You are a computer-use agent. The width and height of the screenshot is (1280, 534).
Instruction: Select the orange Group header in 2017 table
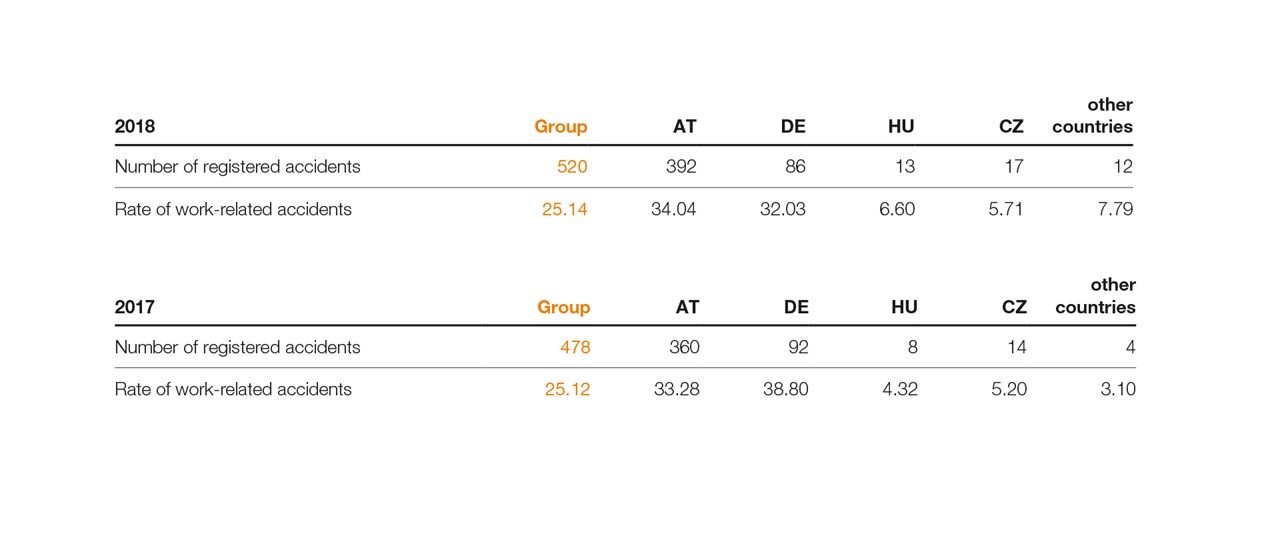(564, 307)
